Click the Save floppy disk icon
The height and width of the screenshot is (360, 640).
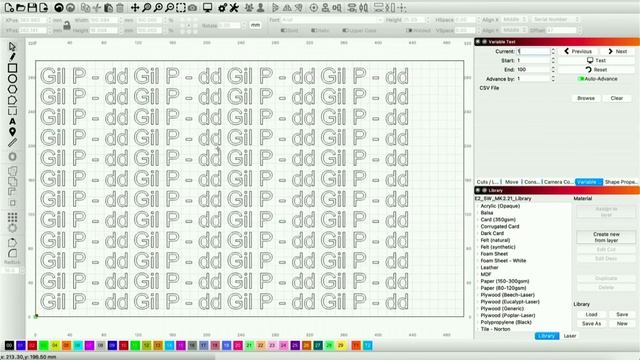point(31,7)
